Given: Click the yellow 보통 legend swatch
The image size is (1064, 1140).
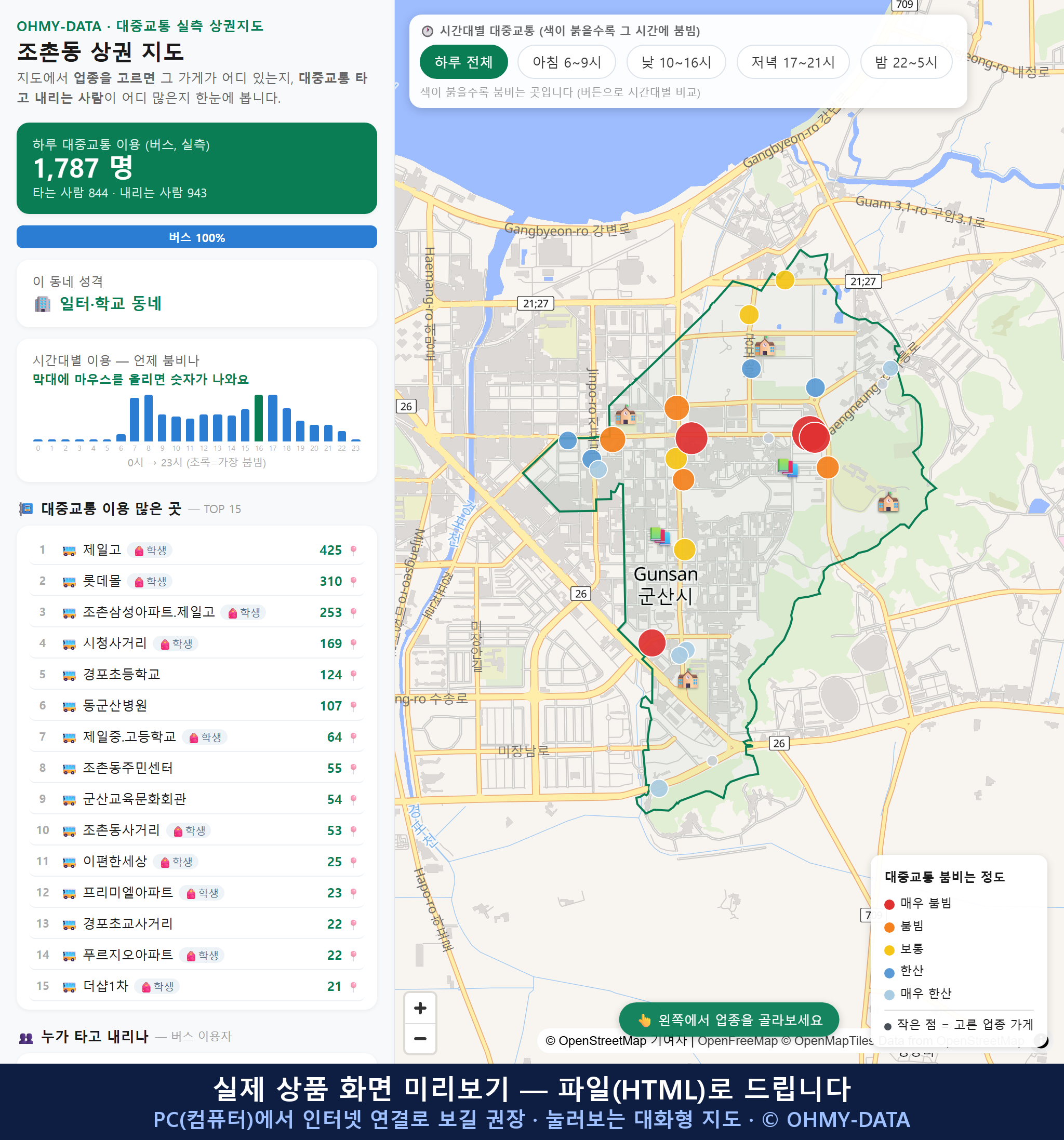Looking at the screenshot, I should click(x=889, y=950).
